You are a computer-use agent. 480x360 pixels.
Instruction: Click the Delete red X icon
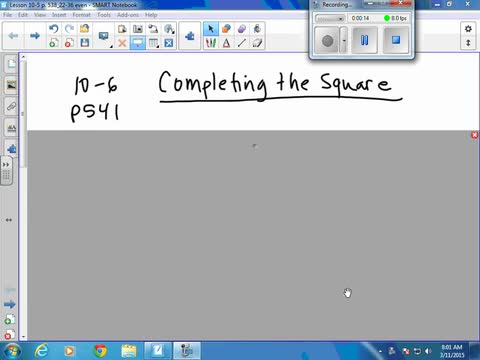pos(122,43)
